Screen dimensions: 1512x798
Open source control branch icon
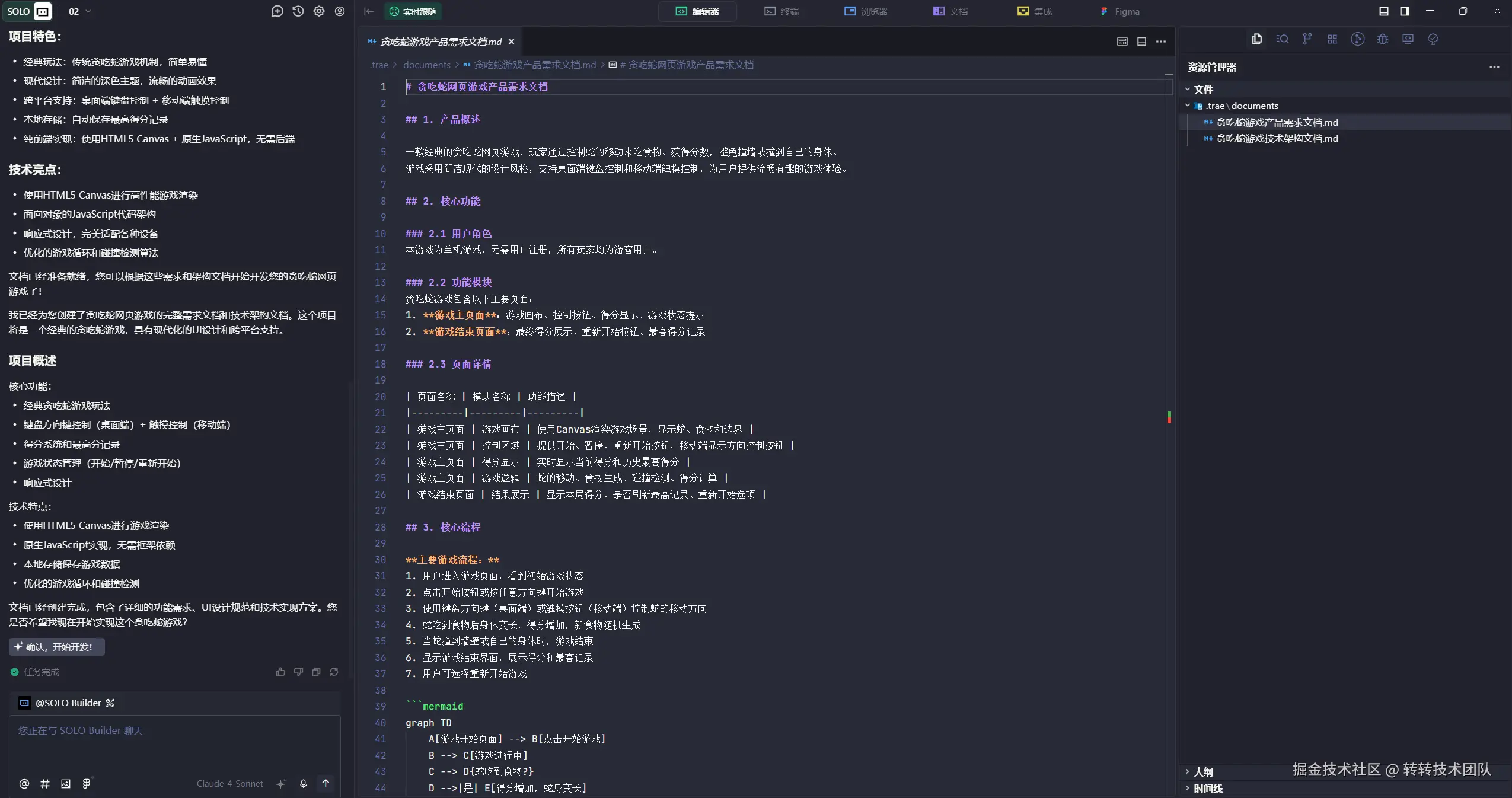[1307, 39]
